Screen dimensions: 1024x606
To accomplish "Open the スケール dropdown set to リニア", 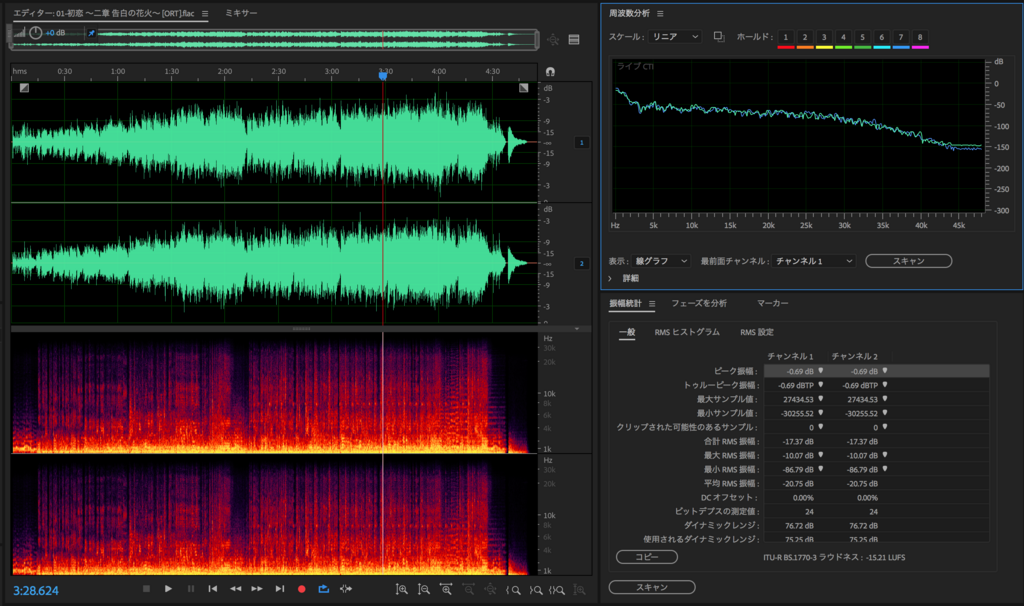I will click(x=675, y=37).
